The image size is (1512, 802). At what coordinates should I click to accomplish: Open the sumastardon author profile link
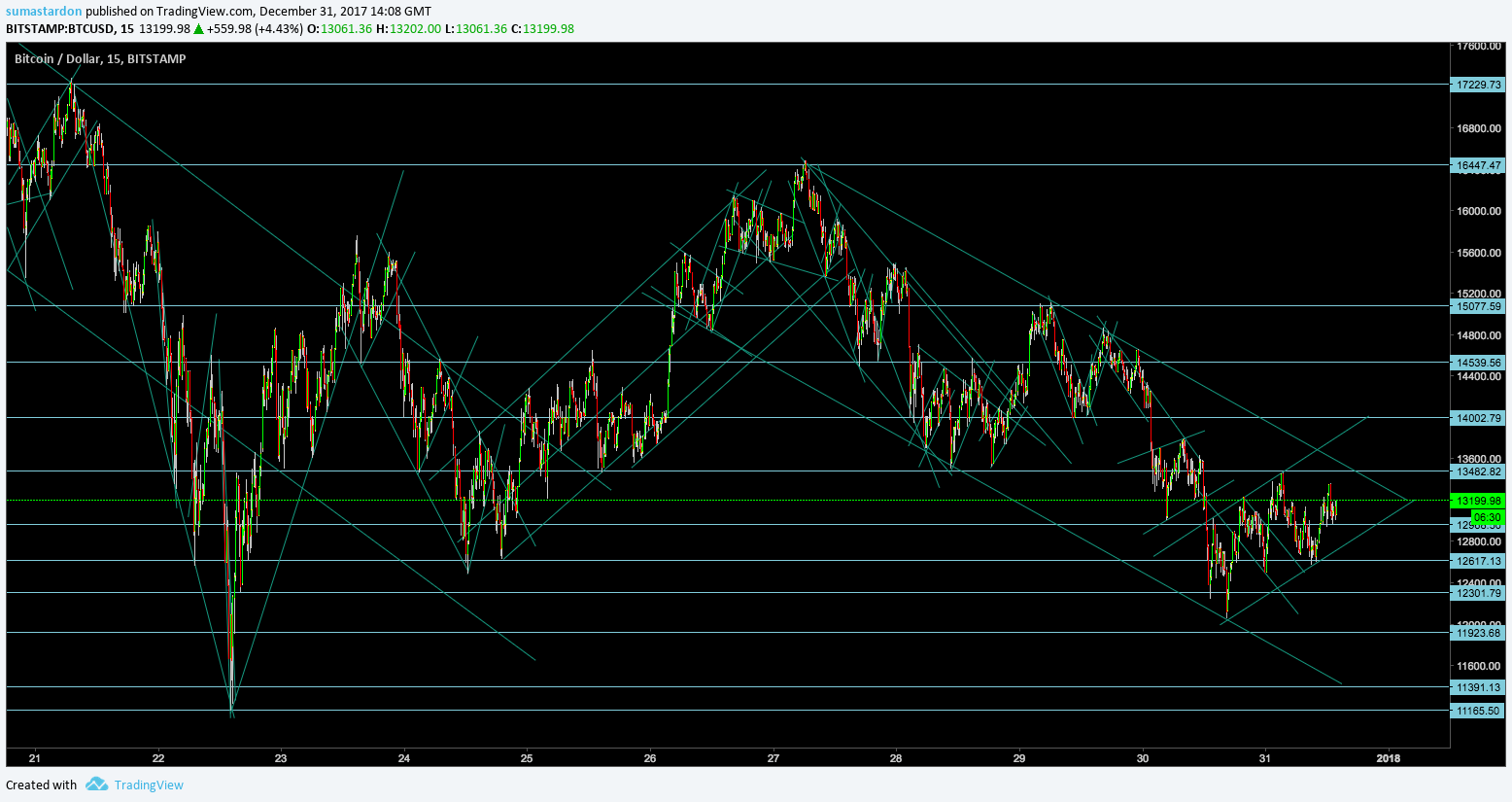pos(44,11)
